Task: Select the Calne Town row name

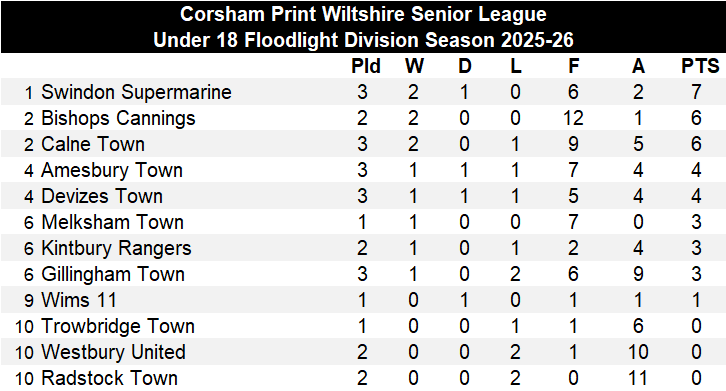Action: click(93, 144)
